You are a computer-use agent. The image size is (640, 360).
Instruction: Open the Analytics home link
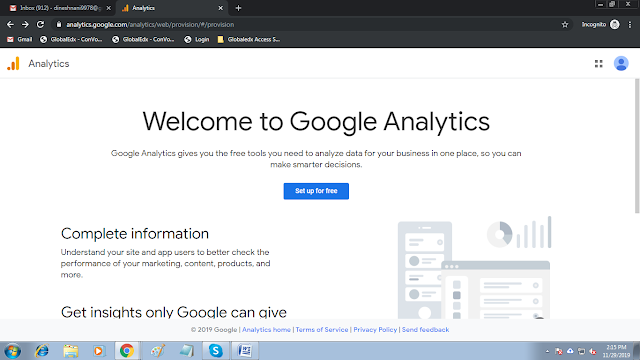point(267,330)
